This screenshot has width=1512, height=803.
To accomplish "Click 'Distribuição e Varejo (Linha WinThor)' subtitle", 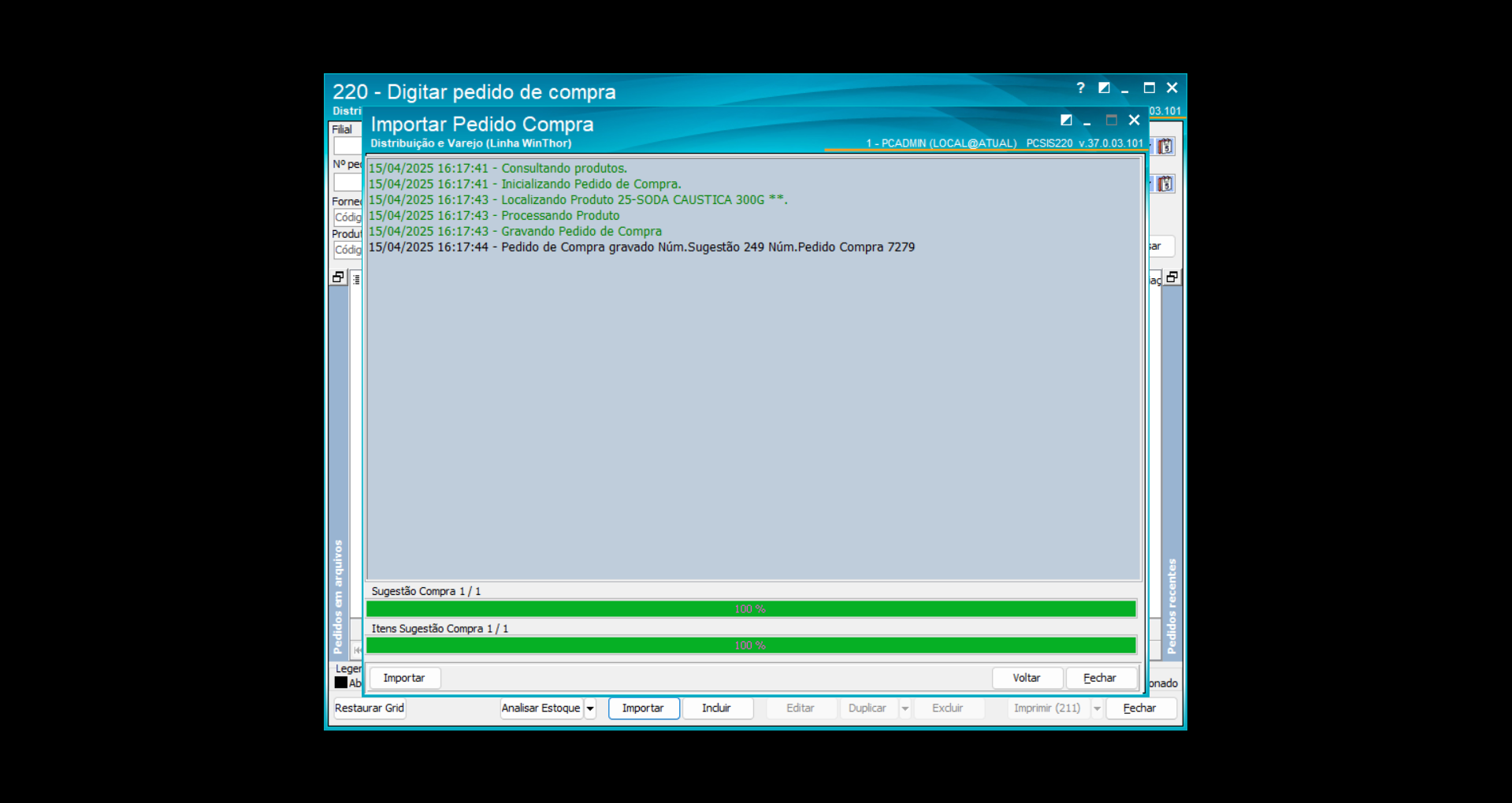I will click(471, 143).
